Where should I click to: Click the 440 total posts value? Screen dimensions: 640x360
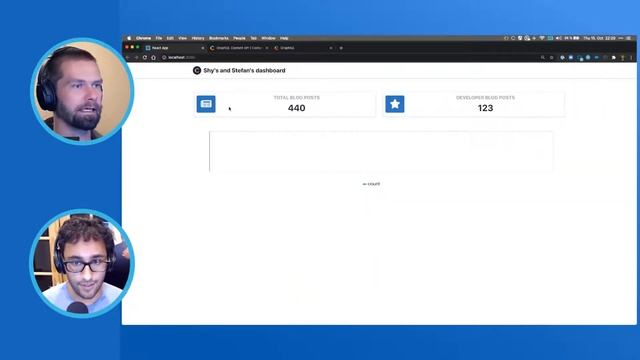(x=297, y=108)
